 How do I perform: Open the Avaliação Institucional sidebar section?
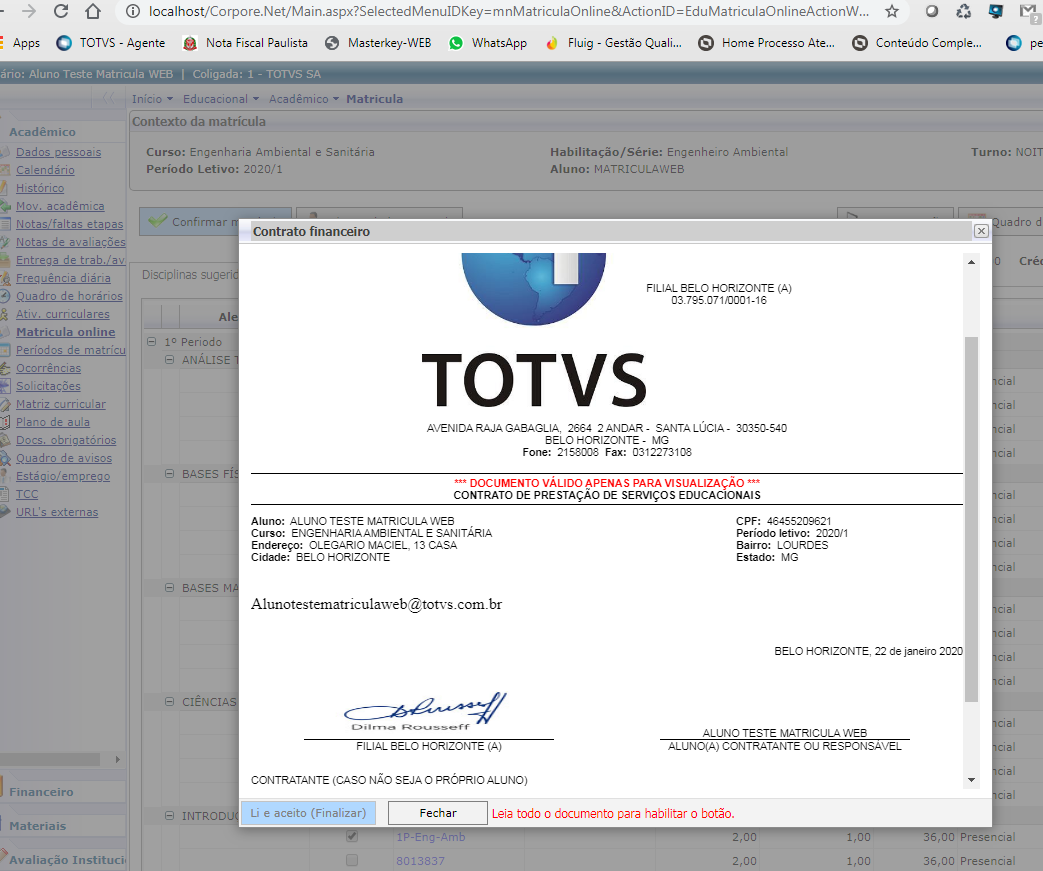coord(67,860)
